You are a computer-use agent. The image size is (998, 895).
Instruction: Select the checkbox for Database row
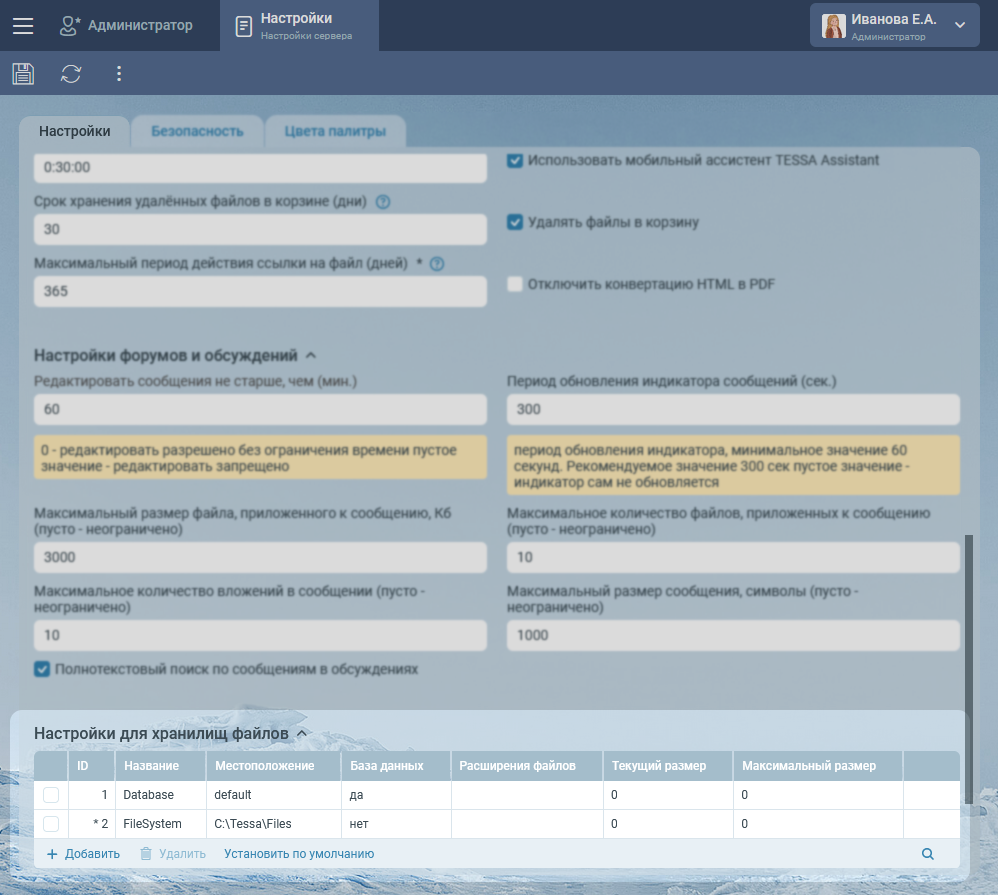pos(51,795)
